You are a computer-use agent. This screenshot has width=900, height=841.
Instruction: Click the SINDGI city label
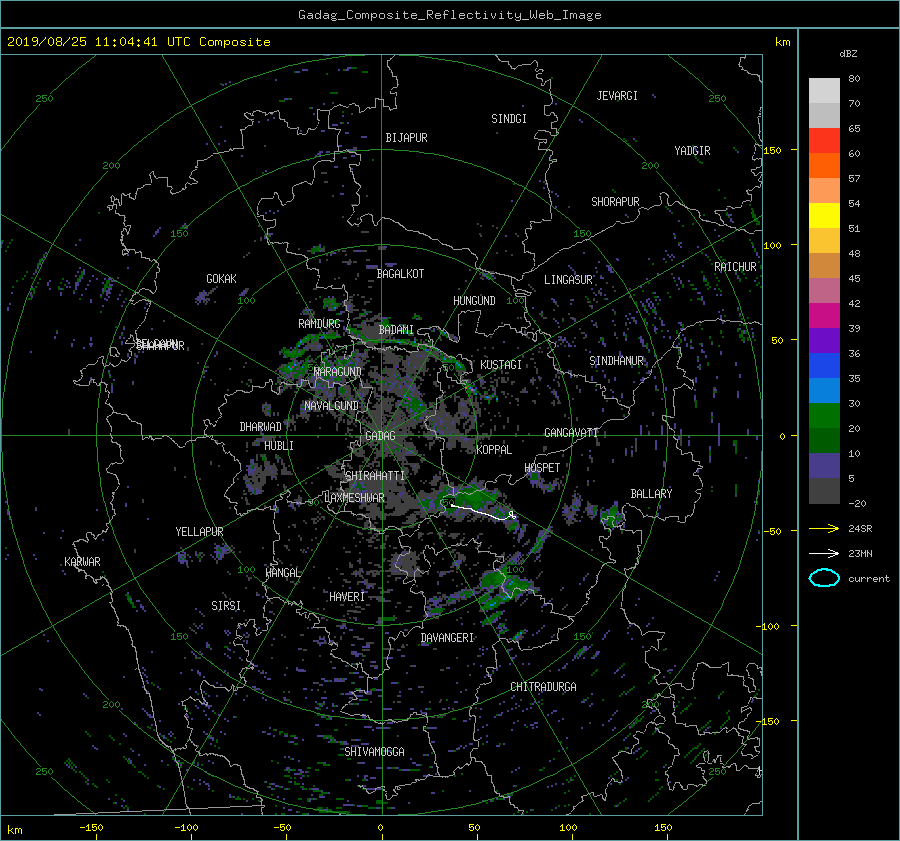pos(509,119)
